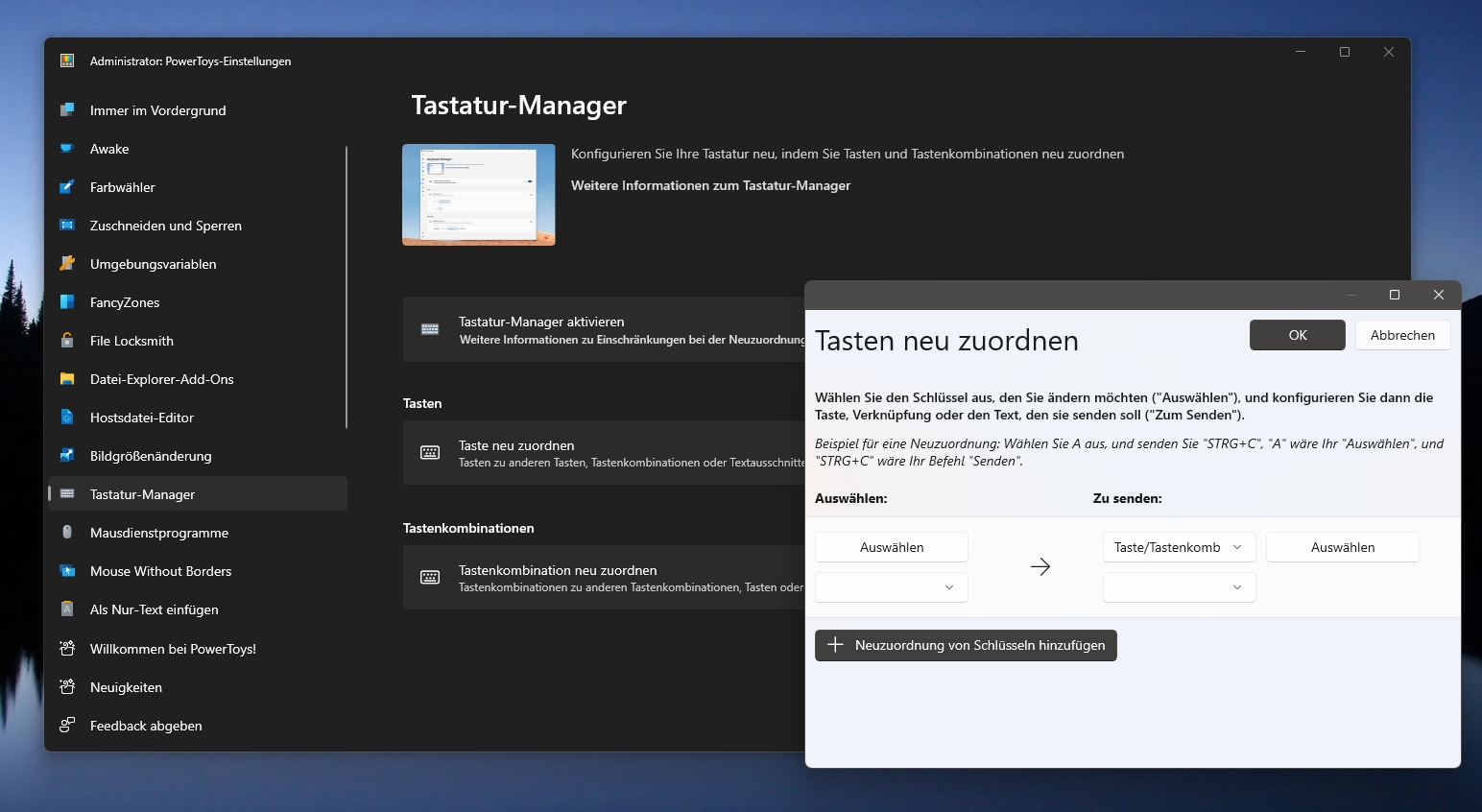Click the Tastatur-Manager keyboard icon in the sidebar
Screen dimensions: 1482x812
click(x=67, y=494)
